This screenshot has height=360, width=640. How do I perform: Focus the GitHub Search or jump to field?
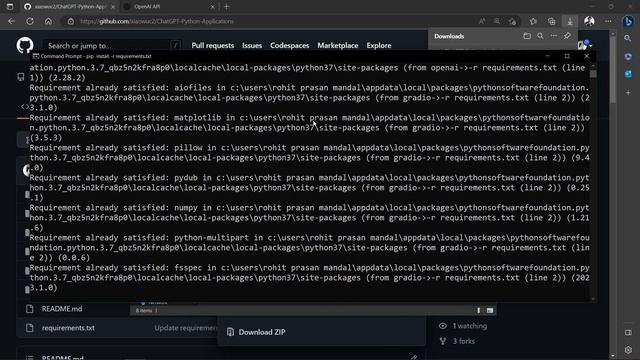coord(112,45)
